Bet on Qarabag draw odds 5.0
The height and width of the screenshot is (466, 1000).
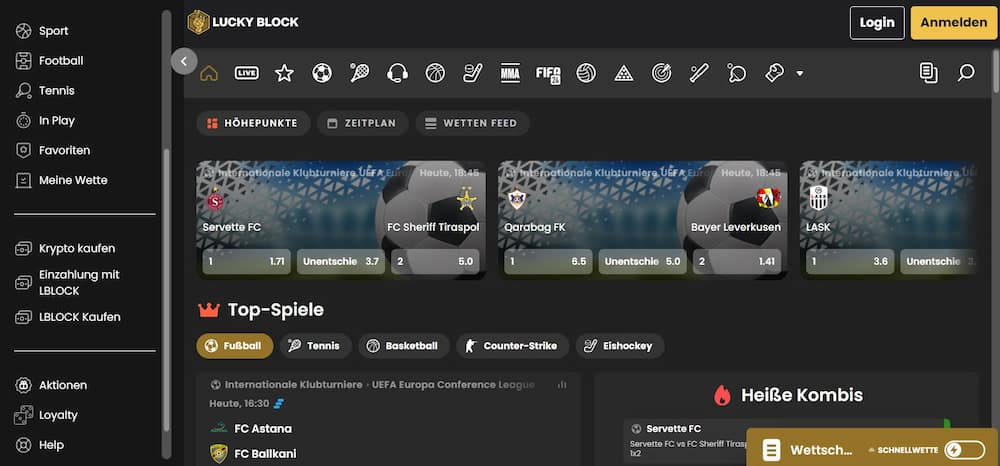(x=642, y=261)
